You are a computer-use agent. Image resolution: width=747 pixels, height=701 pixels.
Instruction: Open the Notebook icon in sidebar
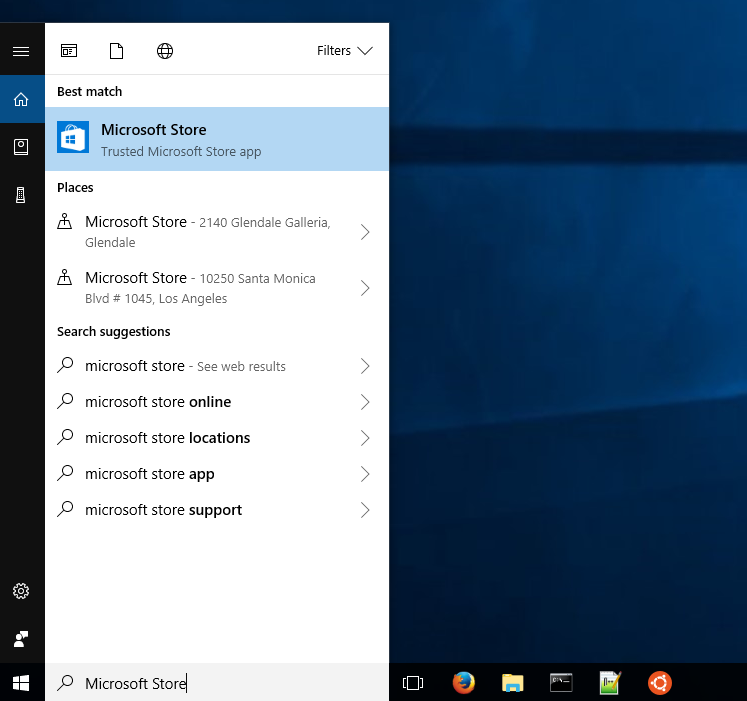click(21, 147)
